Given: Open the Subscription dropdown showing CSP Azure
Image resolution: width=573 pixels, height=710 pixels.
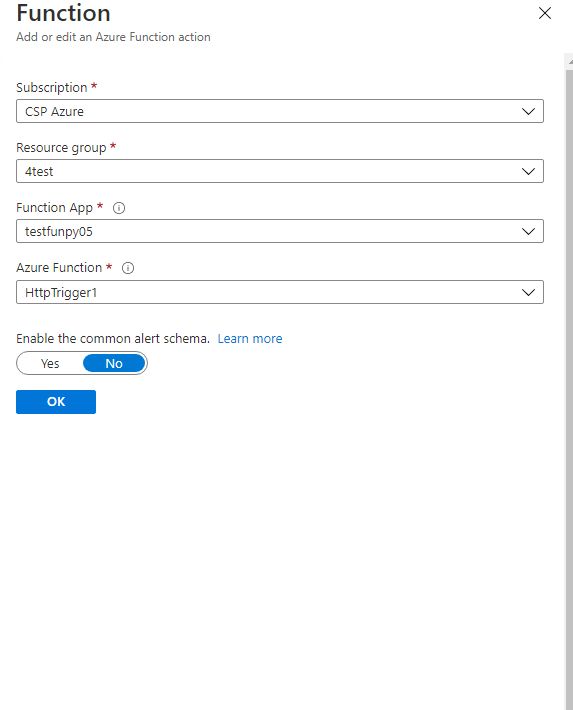Looking at the screenshot, I should pyautogui.click(x=279, y=111).
